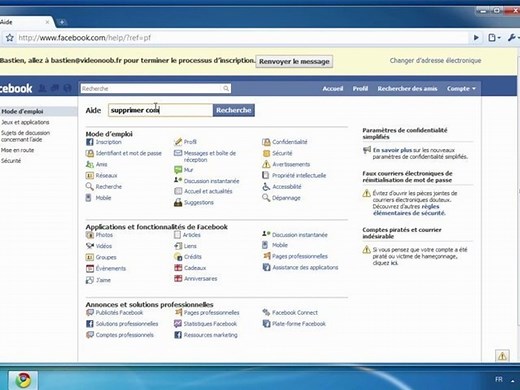Click the Aide search field
This screenshot has width=520, height=390.
(x=160, y=110)
